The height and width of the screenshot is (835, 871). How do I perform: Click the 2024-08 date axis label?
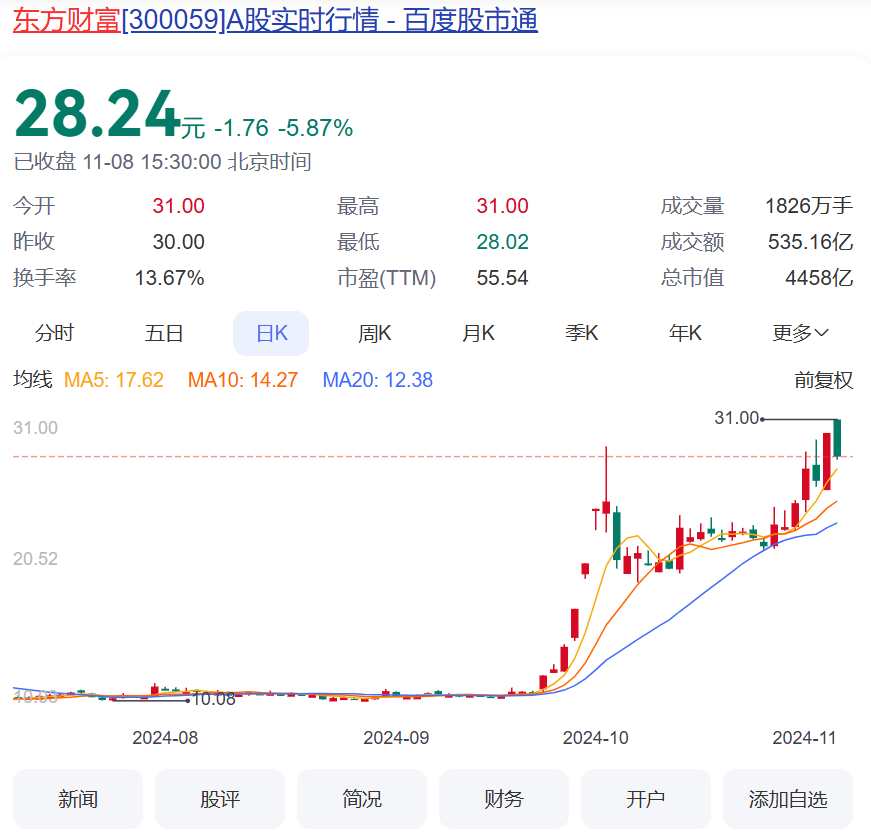pyautogui.click(x=165, y=738)
